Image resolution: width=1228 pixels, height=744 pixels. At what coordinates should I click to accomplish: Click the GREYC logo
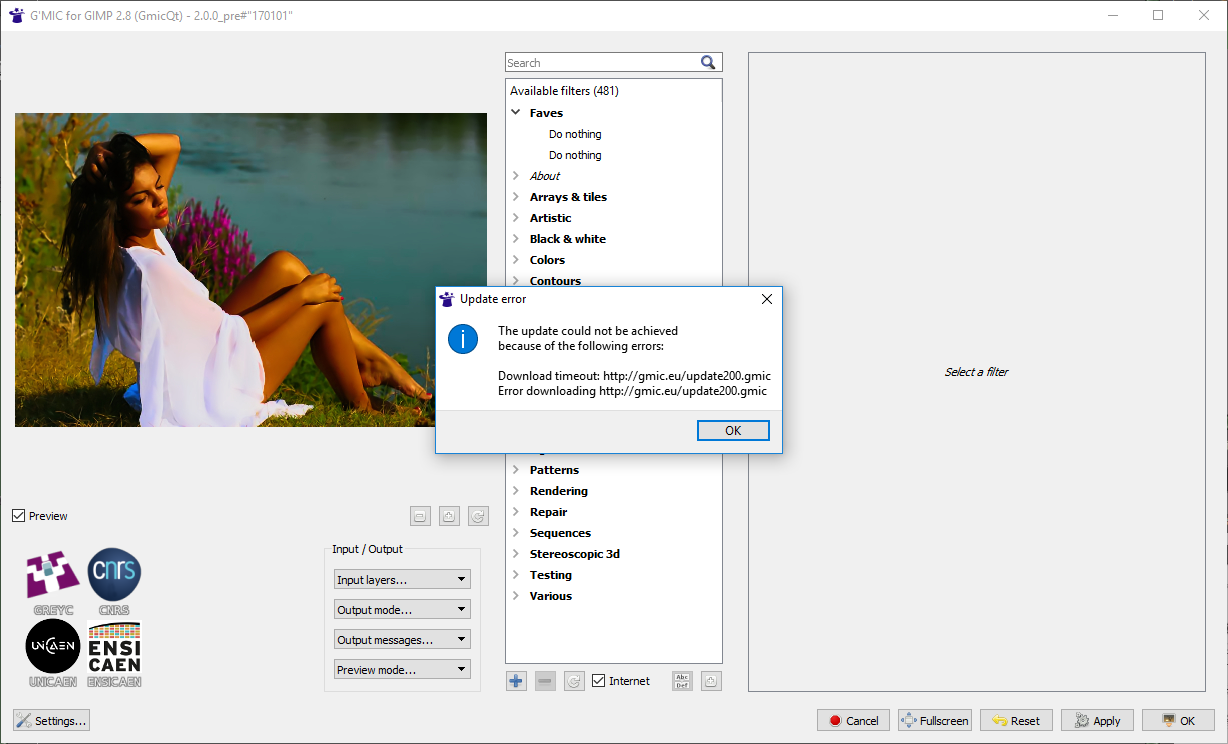51,580
